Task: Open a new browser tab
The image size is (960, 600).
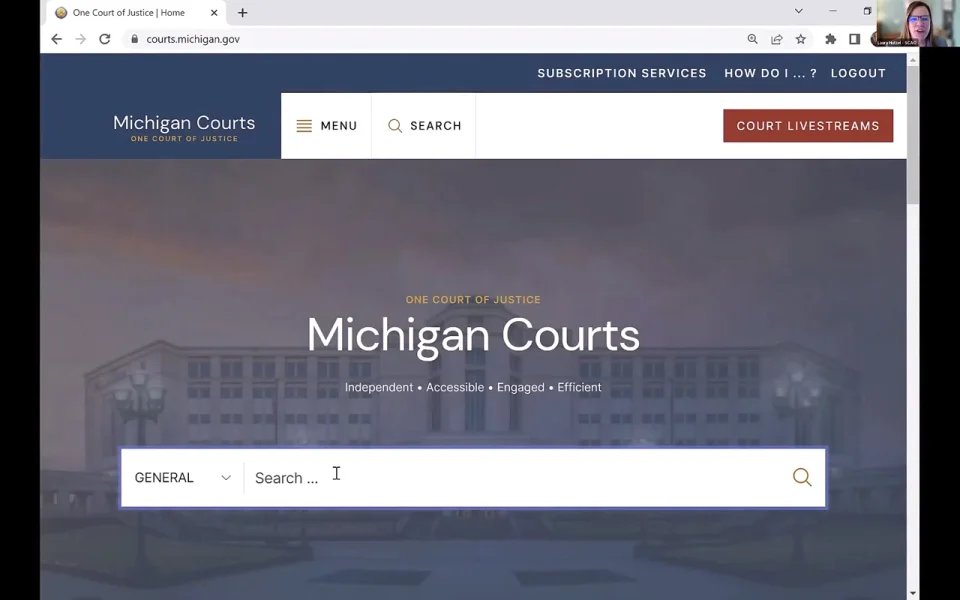Action: point(242,12)
